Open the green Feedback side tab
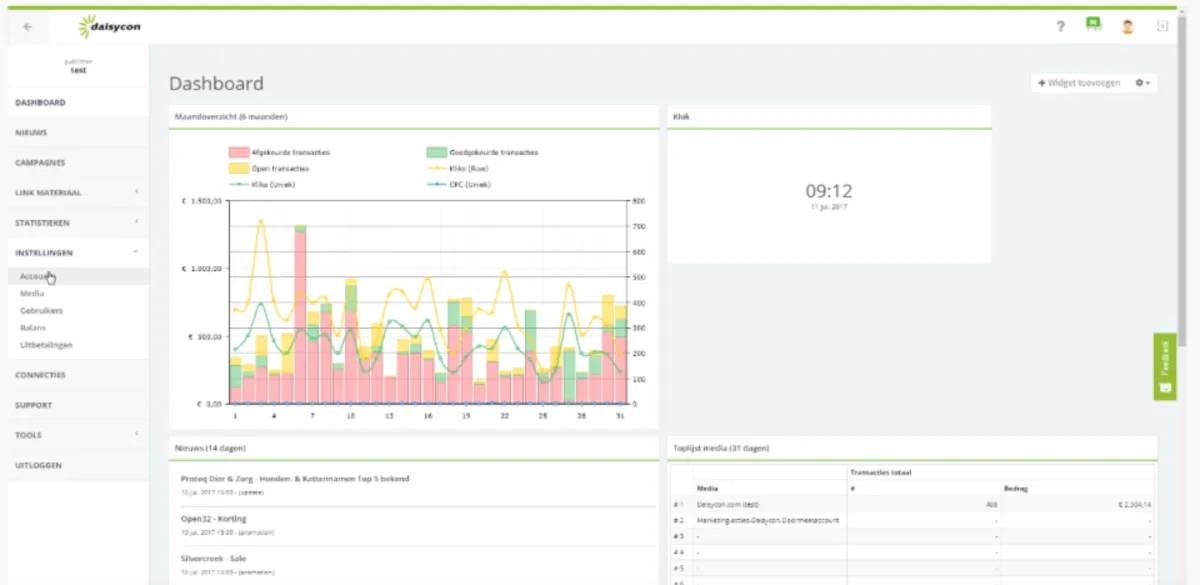Viewport: 1200px width, 585px height. (x=1165, y=367)
